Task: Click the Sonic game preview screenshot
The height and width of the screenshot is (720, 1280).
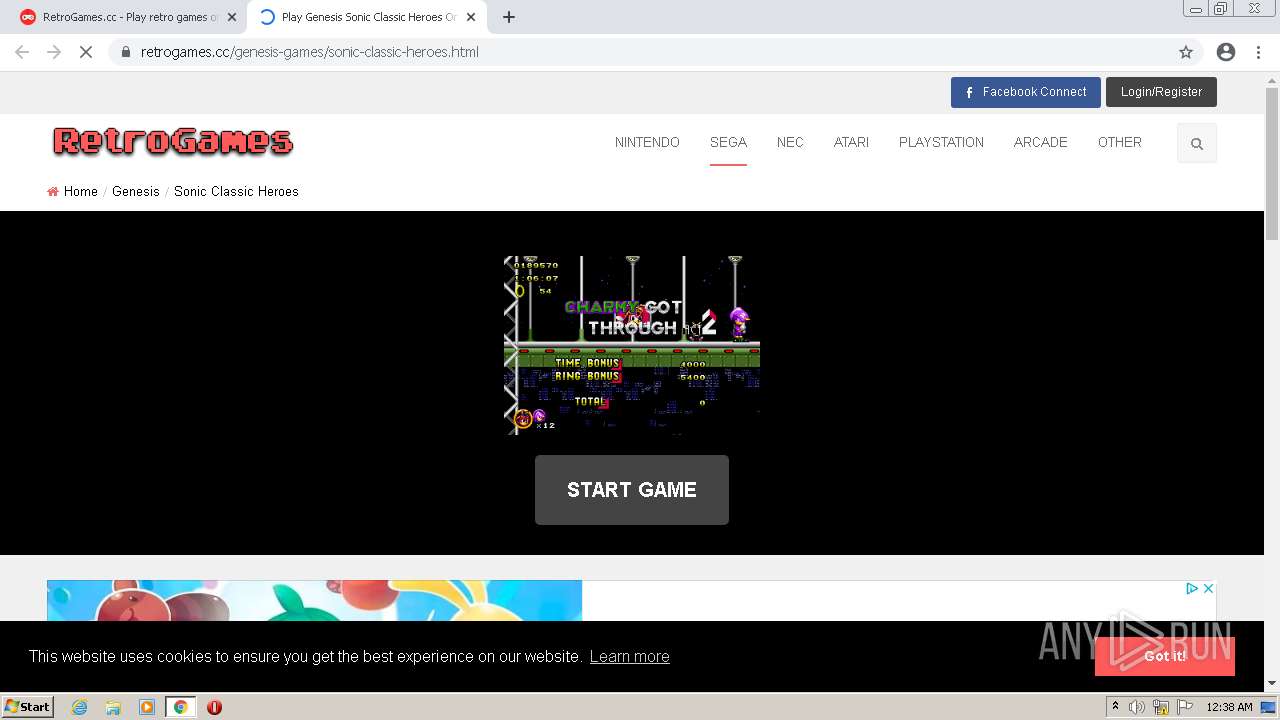Action: point(632,345)
